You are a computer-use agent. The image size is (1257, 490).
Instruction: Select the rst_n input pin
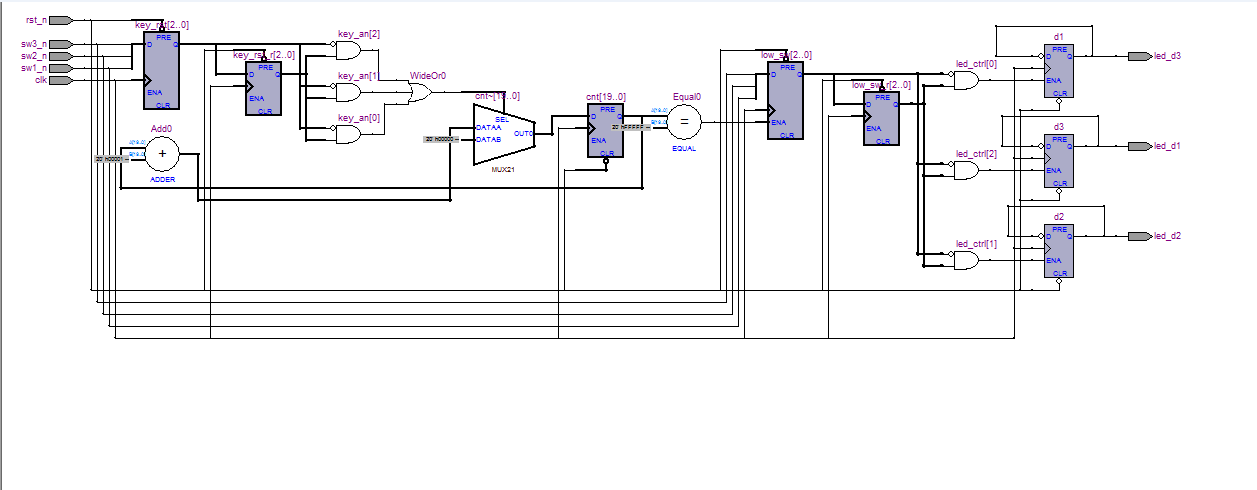click(x=60, y=20)
